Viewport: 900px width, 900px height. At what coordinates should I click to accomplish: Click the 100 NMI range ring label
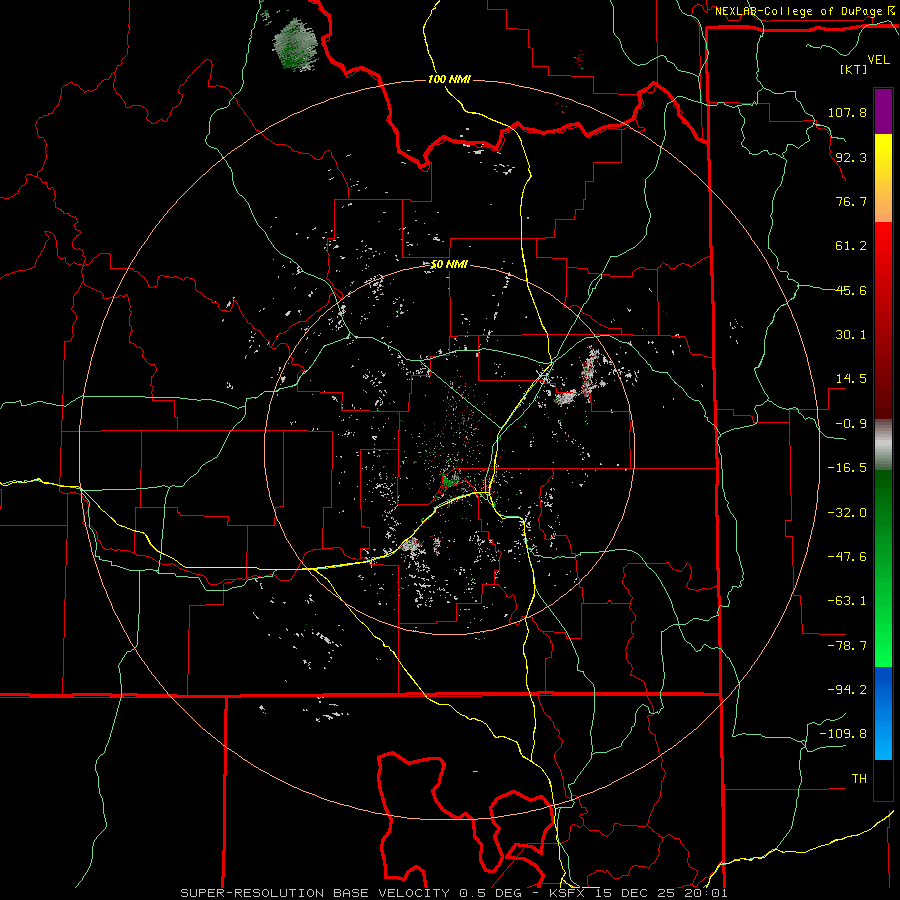point(449,79)
